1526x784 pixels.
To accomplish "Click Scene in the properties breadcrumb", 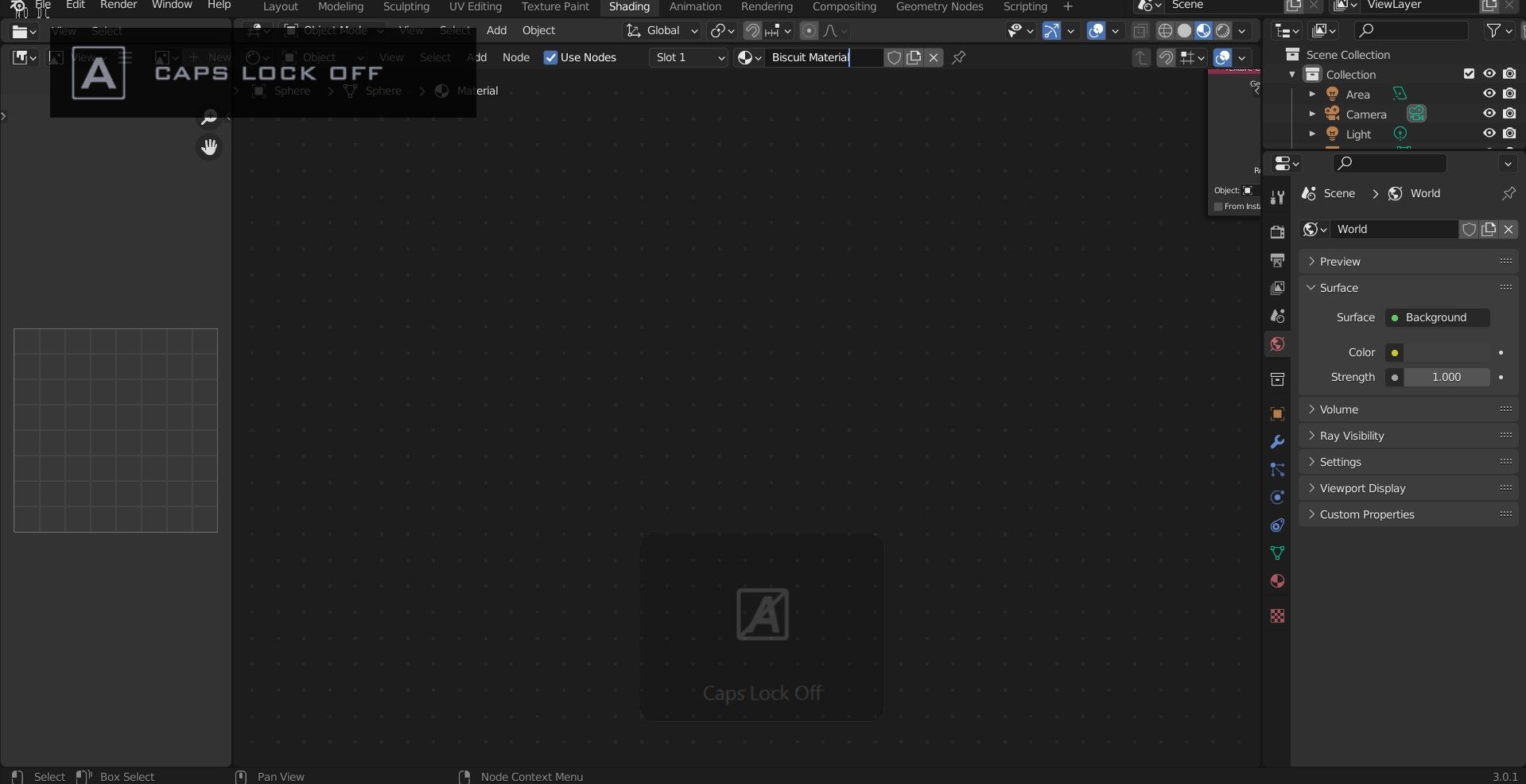I will click(x=1339, y=193).
